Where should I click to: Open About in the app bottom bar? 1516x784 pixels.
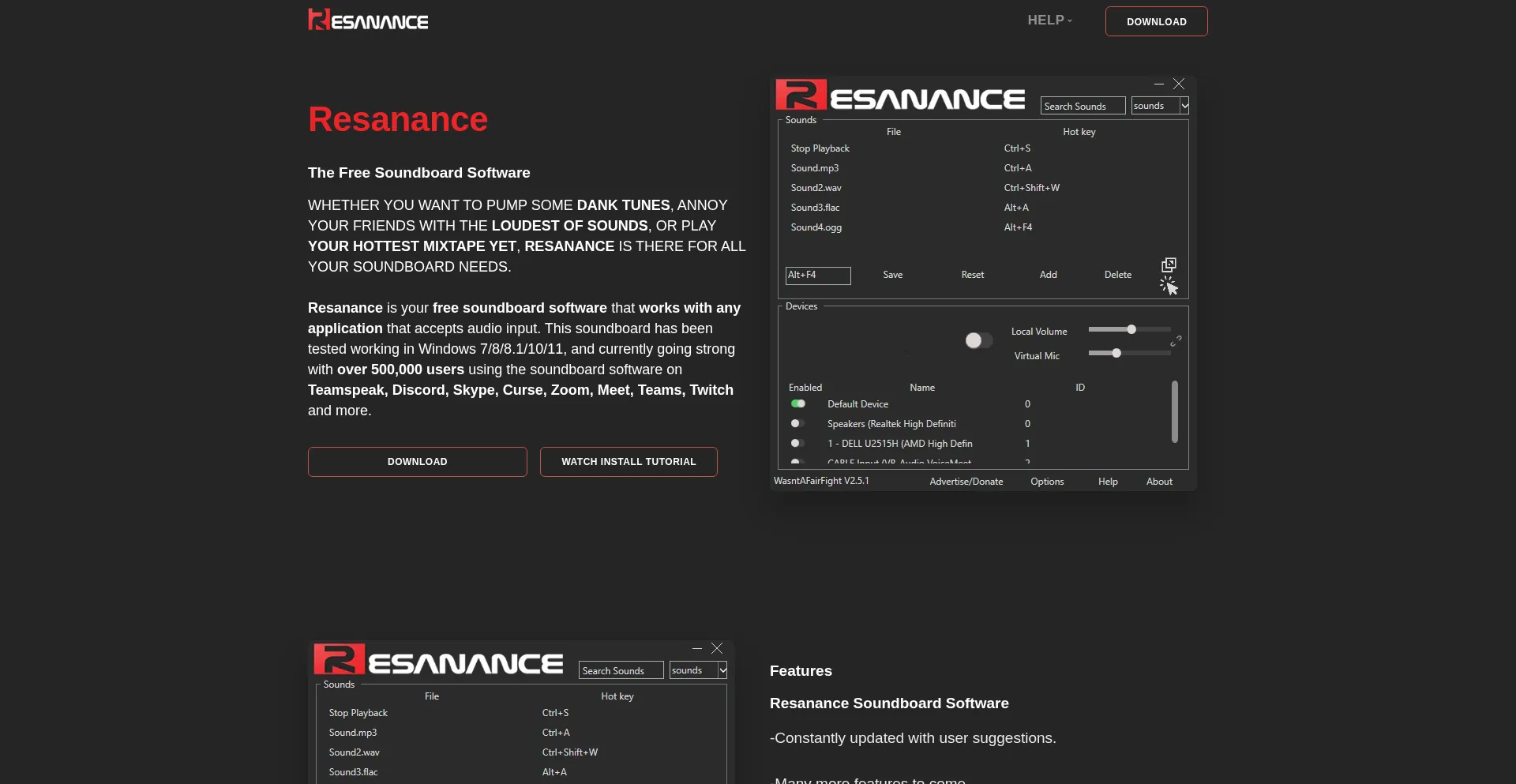[x=1159, y=482]
